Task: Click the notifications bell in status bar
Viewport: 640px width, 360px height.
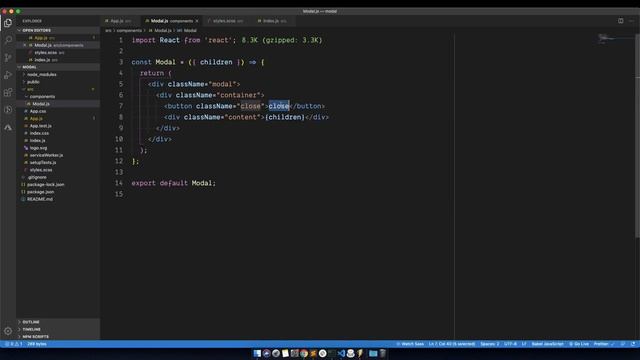Action: click(x=633, y=344)
